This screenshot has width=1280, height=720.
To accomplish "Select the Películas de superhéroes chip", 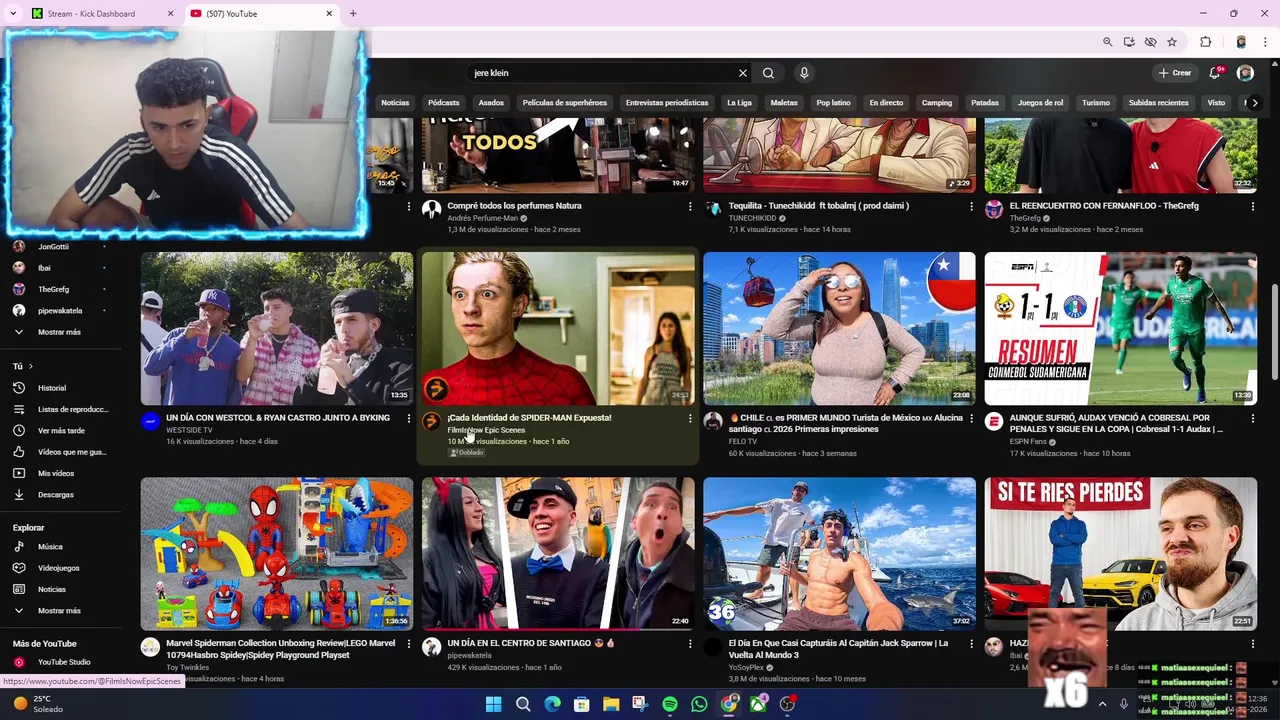I will pos(565,103).
